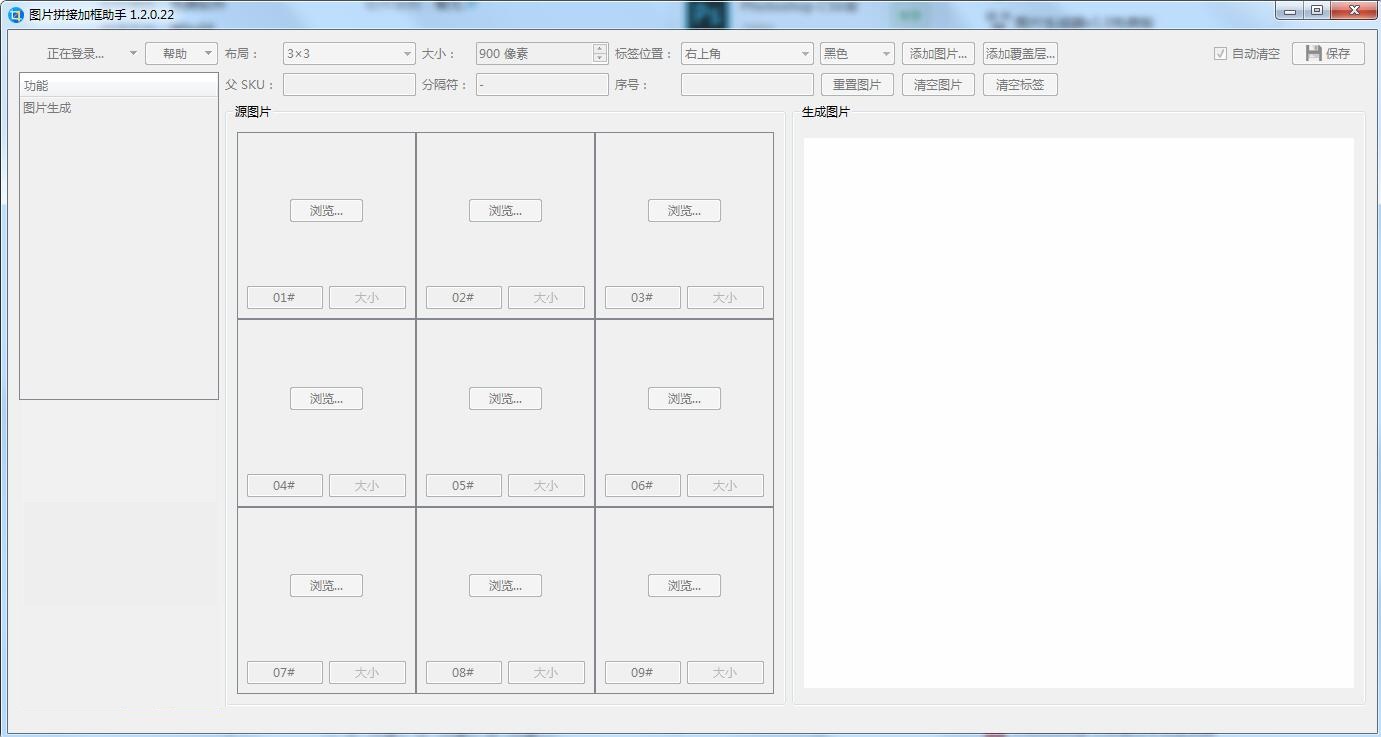The width and height of the screenshot is (1381, 737).
Task: Open the 帮助 dropdown menu
Action: (182, 54)
